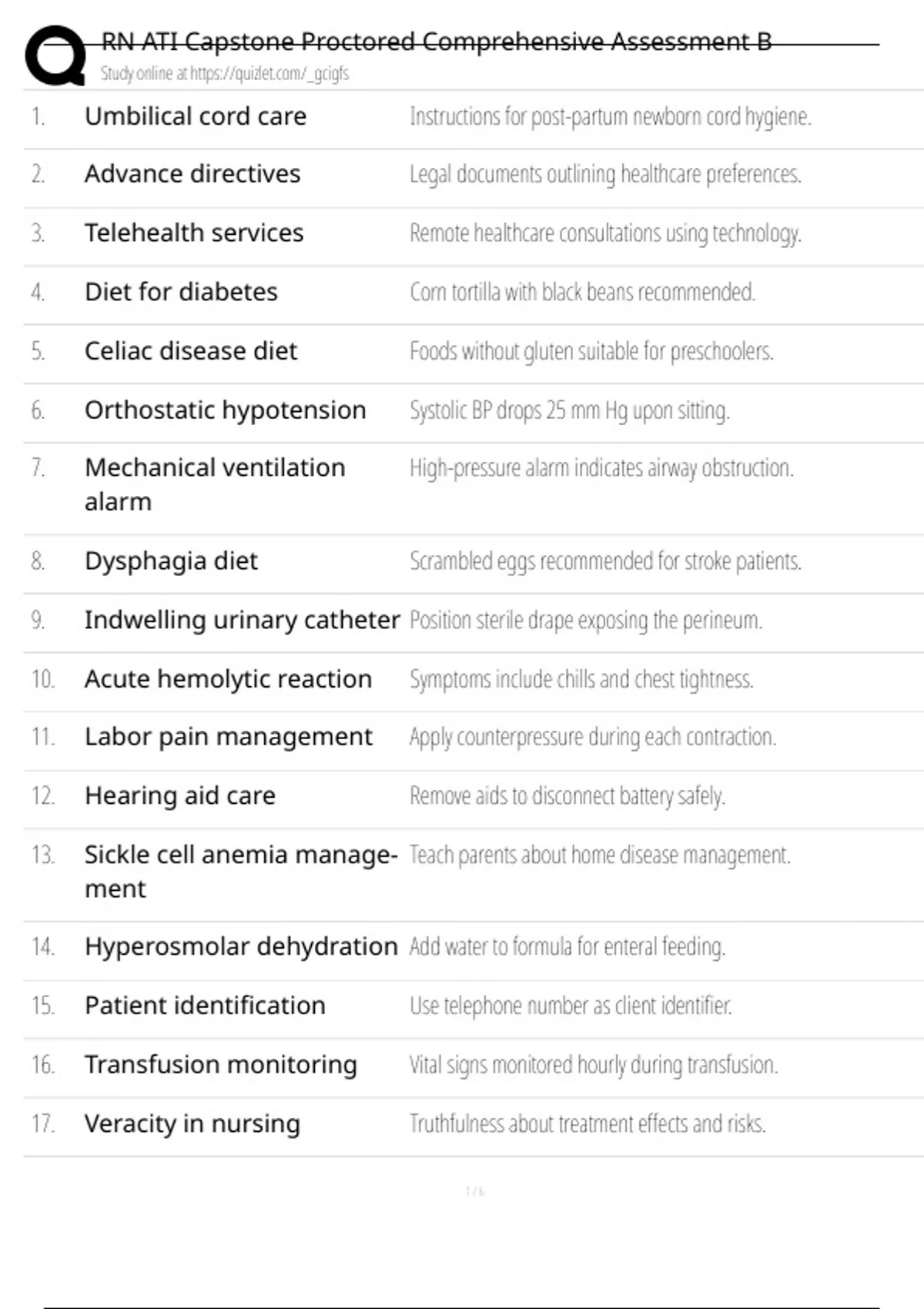Click the Diet for diabetes term
This screenshot has height=1309, width=924.
181,292
